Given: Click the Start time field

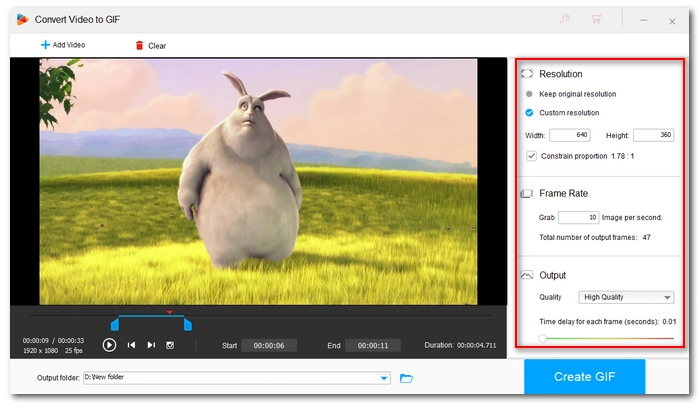Looking at the screenshot, I should 269,346.
